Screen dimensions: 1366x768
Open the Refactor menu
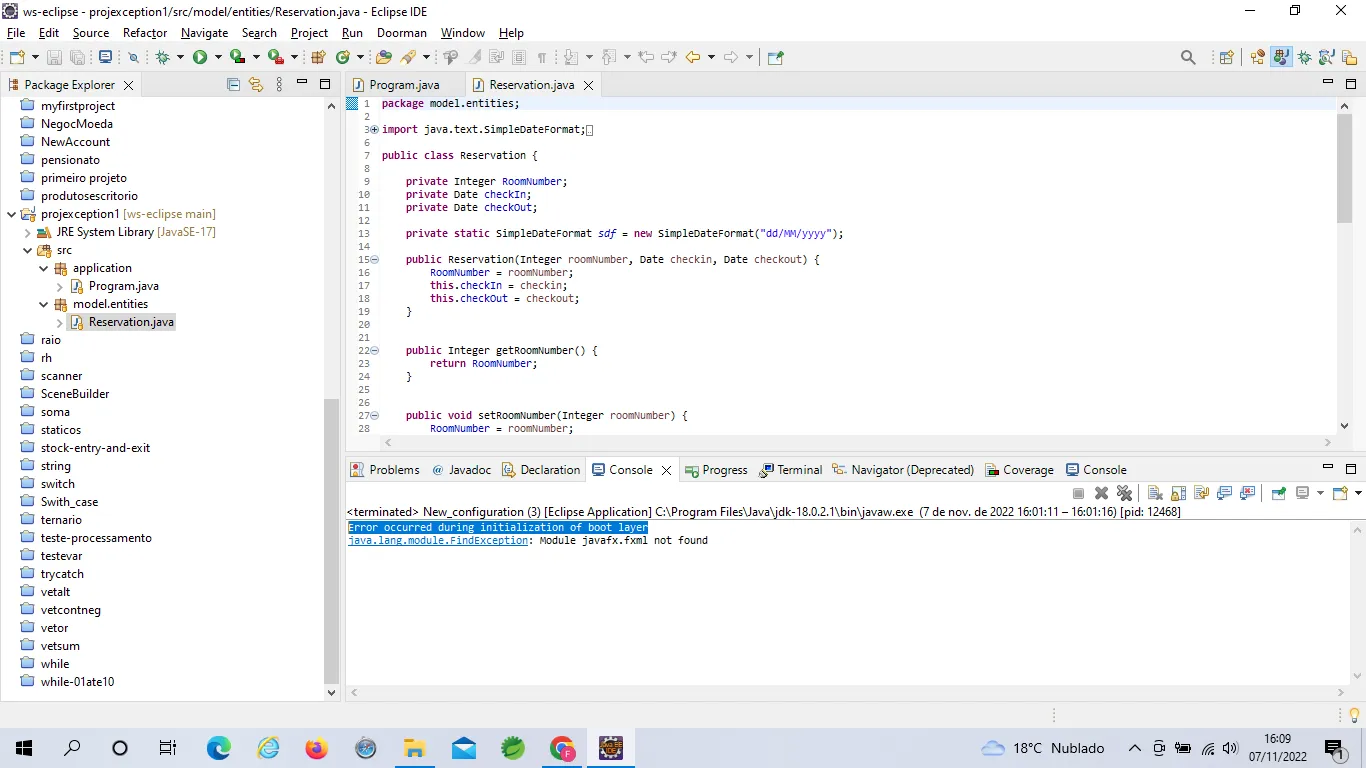[145, 33]
